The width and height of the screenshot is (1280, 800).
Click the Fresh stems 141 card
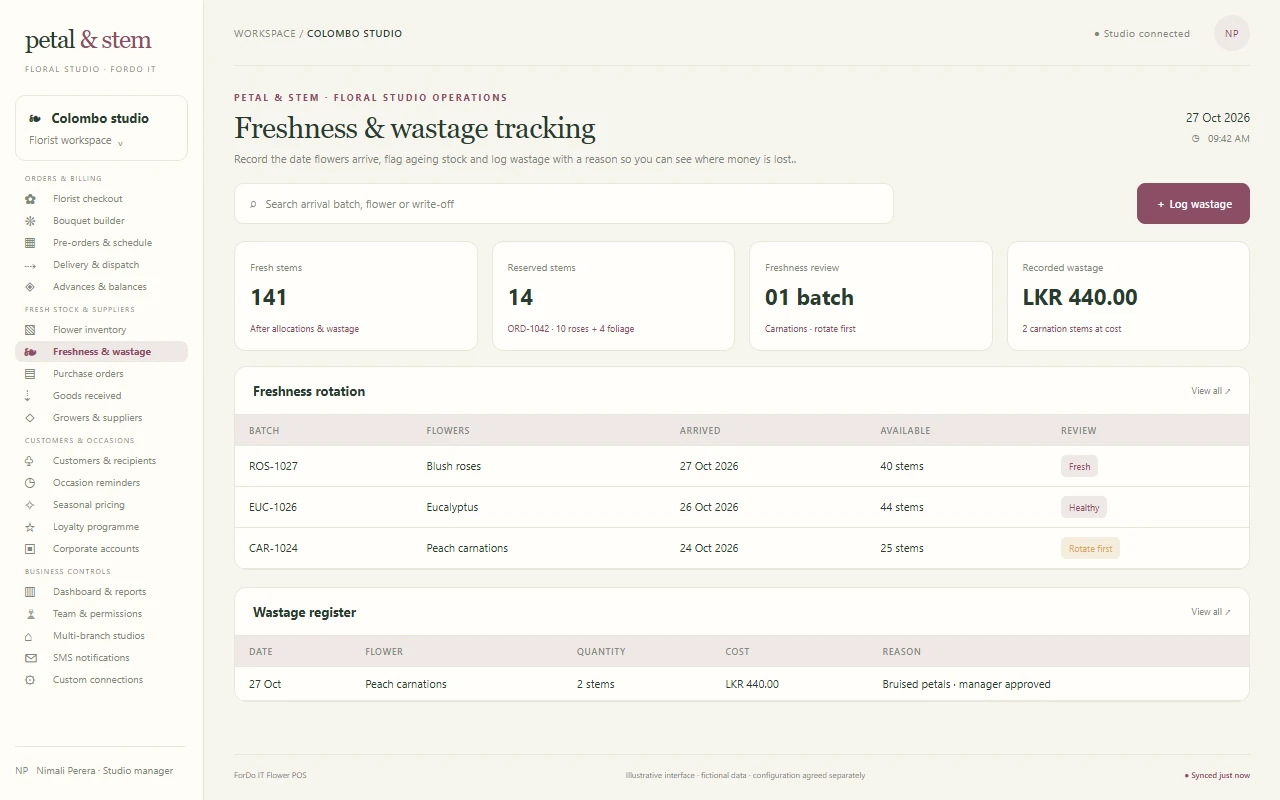tap(356, 296)
